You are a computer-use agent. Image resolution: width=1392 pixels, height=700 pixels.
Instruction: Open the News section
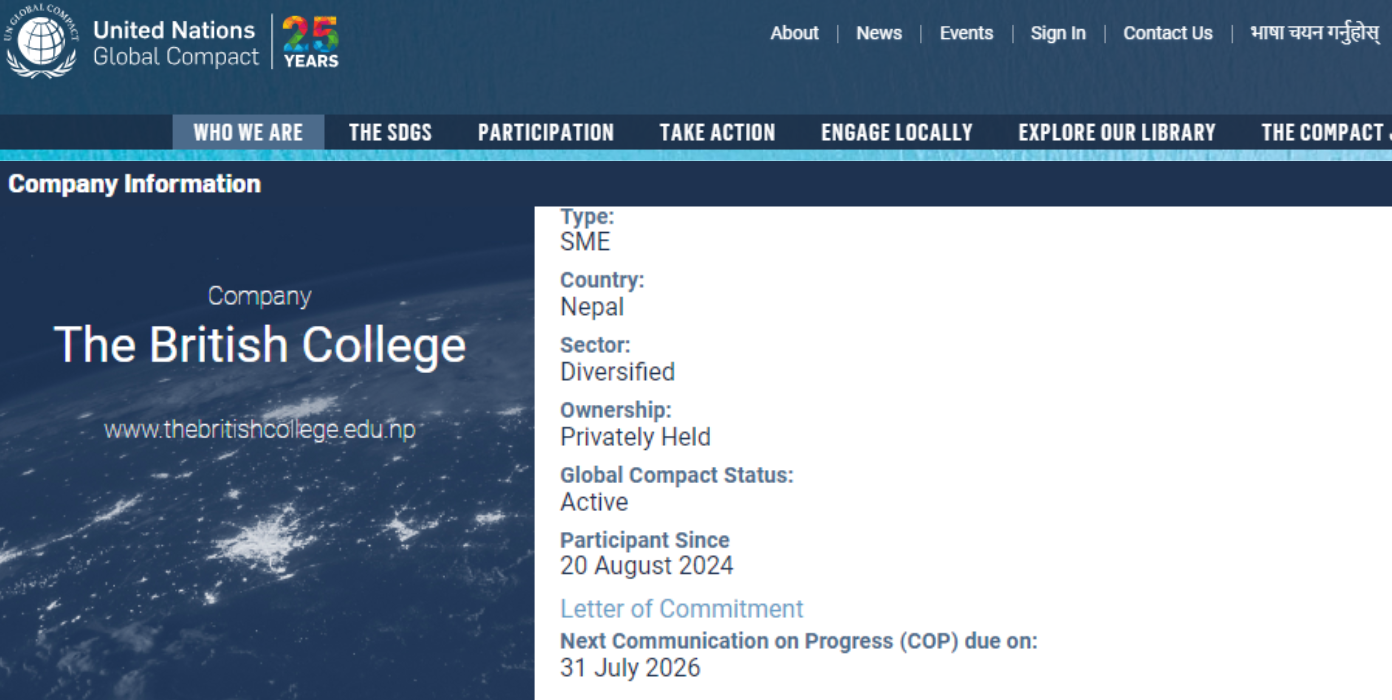878,33
